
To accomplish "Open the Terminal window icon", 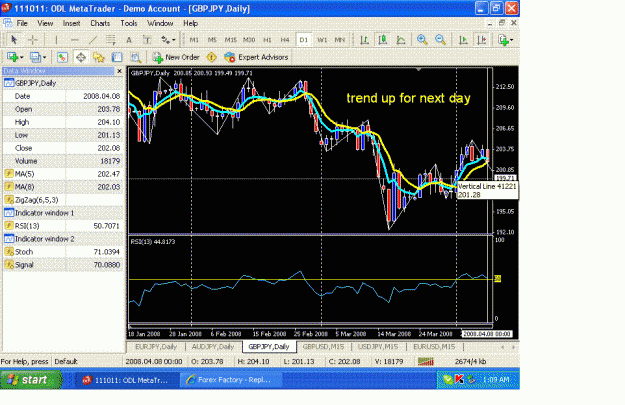I will (117, 57).
